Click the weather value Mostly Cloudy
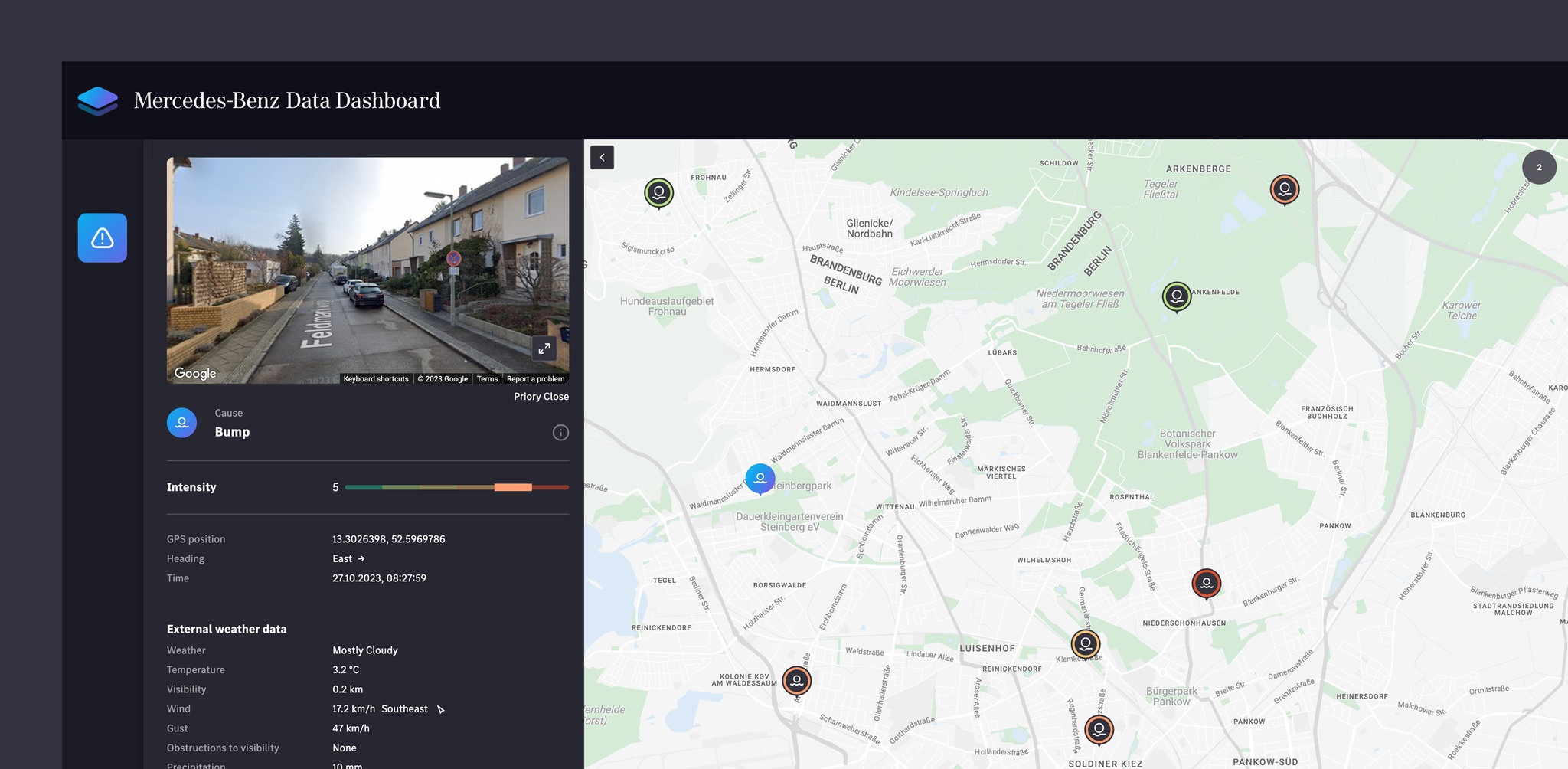1568x769 pixels. (364, 650)
